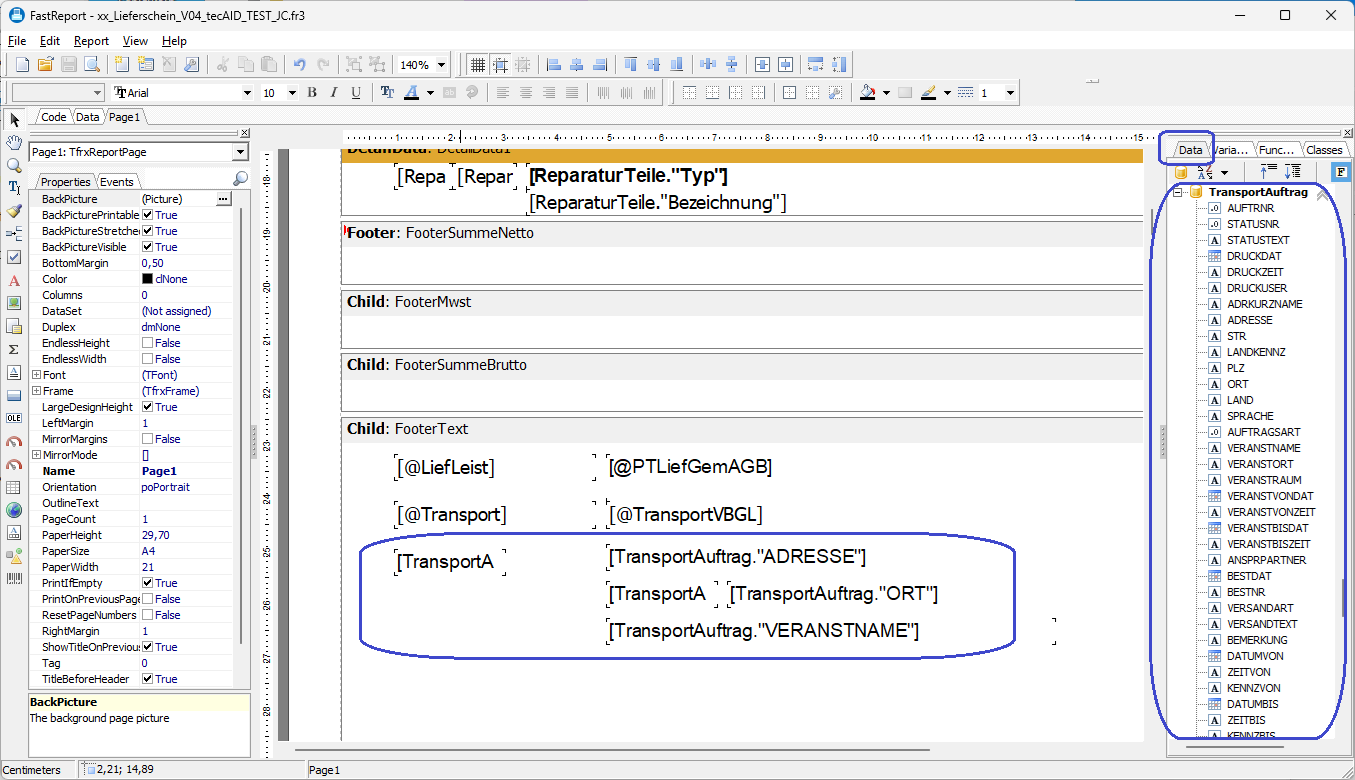This screenshot has height=780, width=1355.
Task: Click the F button in data tree toolbar
Action: tap(1341, 172)
